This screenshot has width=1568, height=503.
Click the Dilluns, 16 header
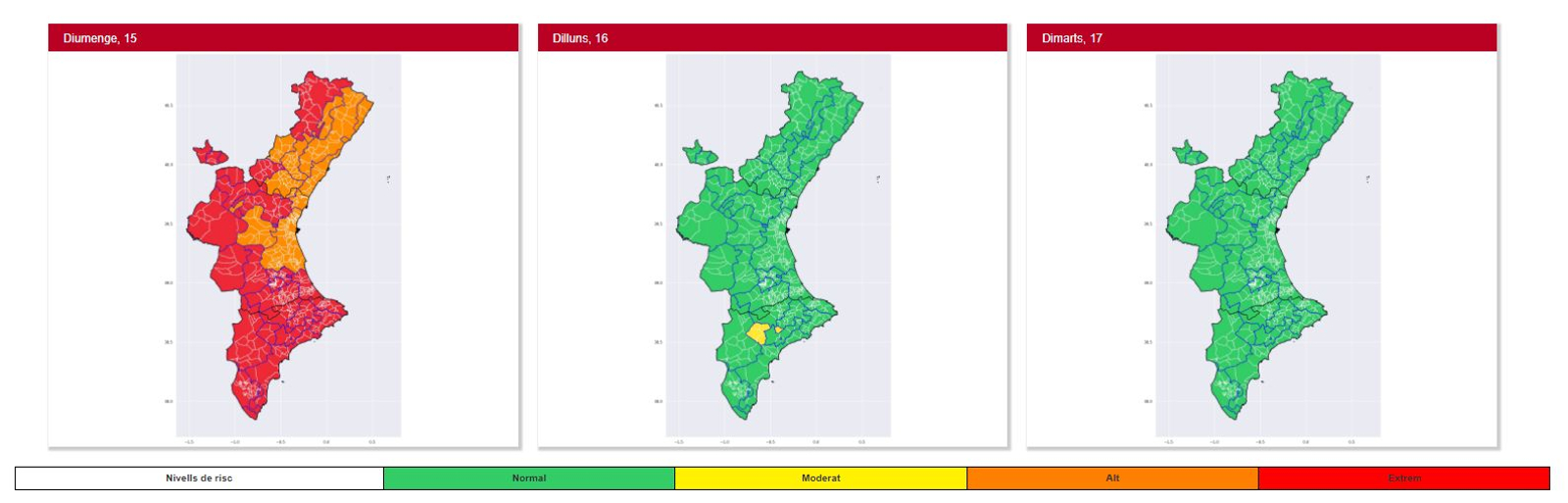click(x=772, y=38)
